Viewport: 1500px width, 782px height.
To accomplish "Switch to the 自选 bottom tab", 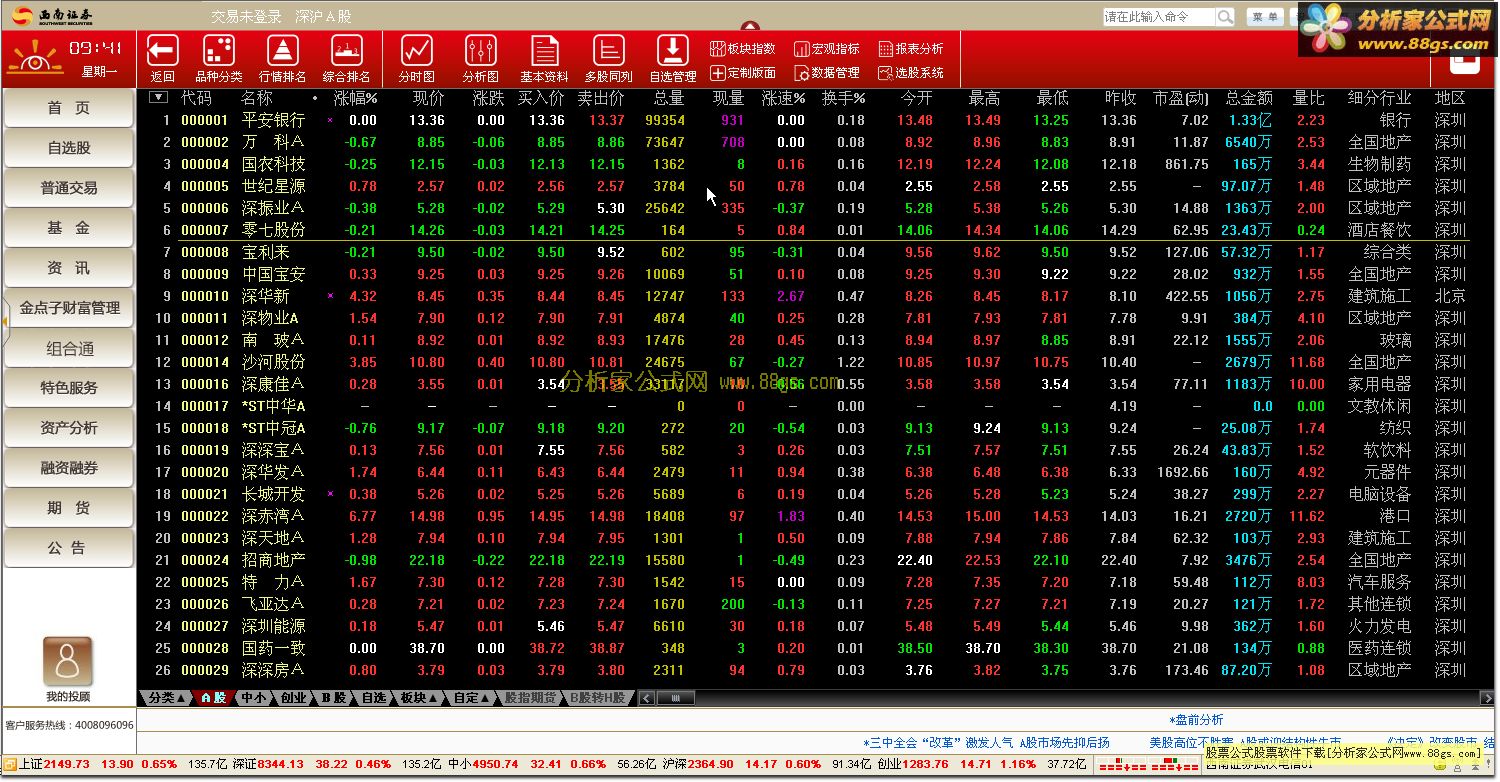I will [x=373, y=698].
